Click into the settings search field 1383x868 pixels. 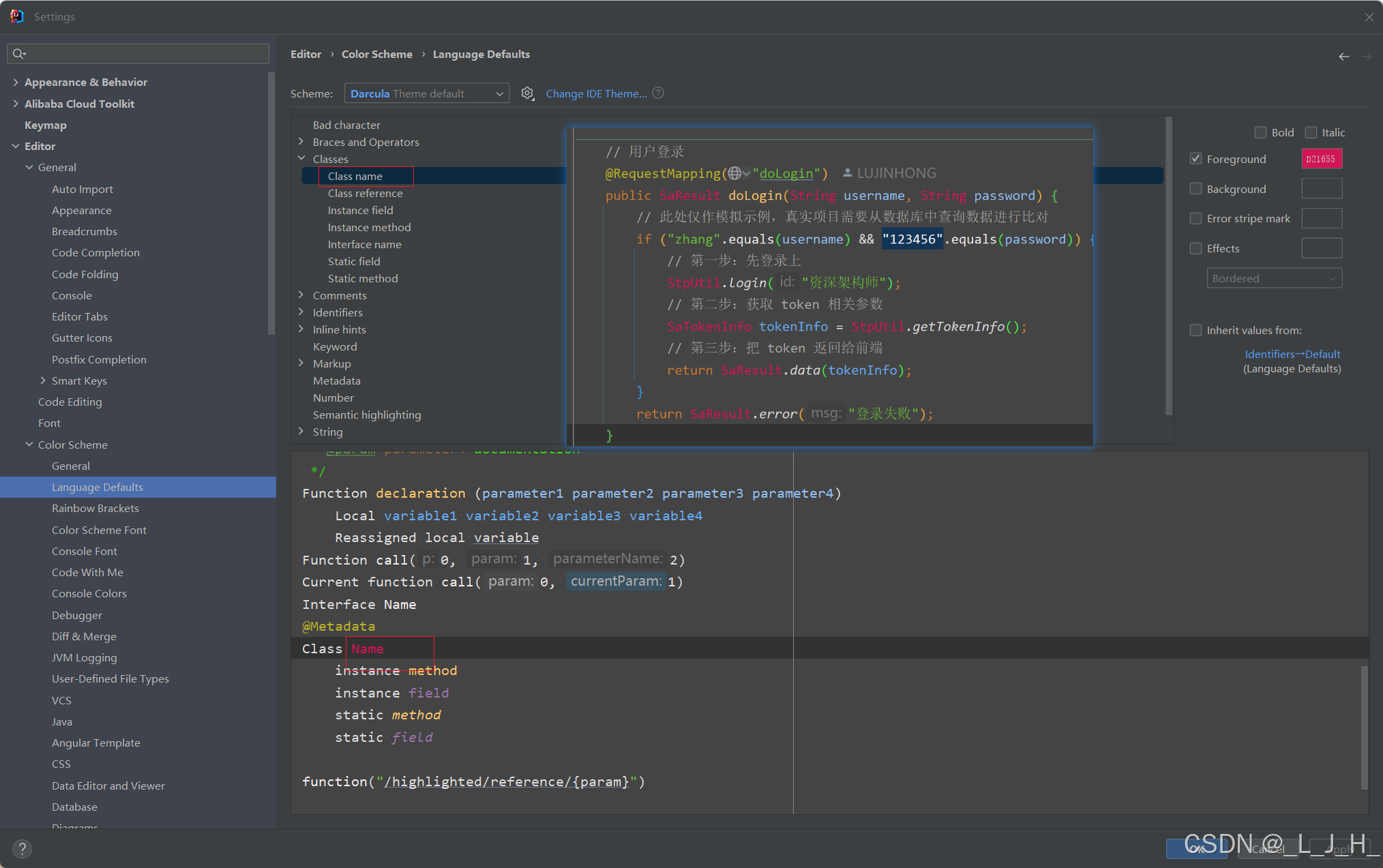tap(143, 54)
